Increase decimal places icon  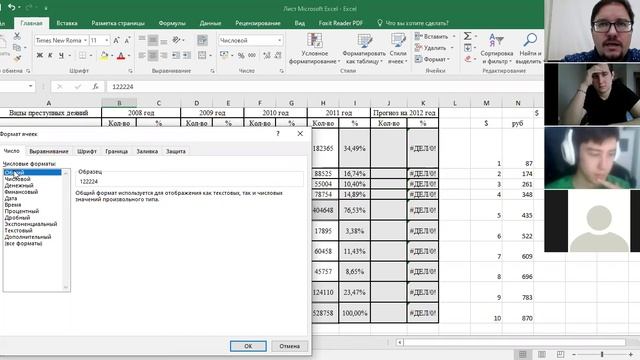(x=267, y=56)
